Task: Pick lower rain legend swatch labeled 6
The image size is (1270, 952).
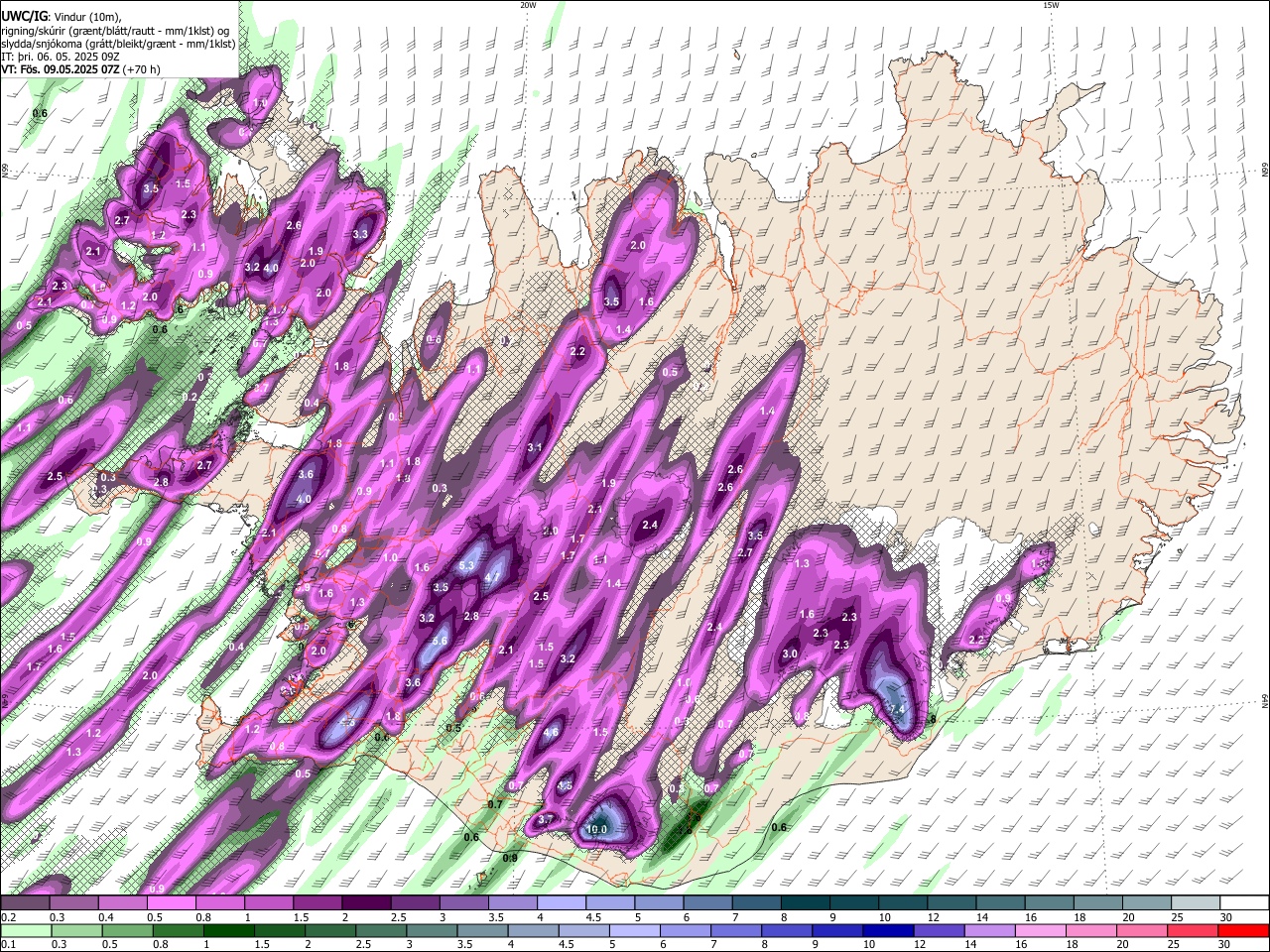Action: (686, 930)
